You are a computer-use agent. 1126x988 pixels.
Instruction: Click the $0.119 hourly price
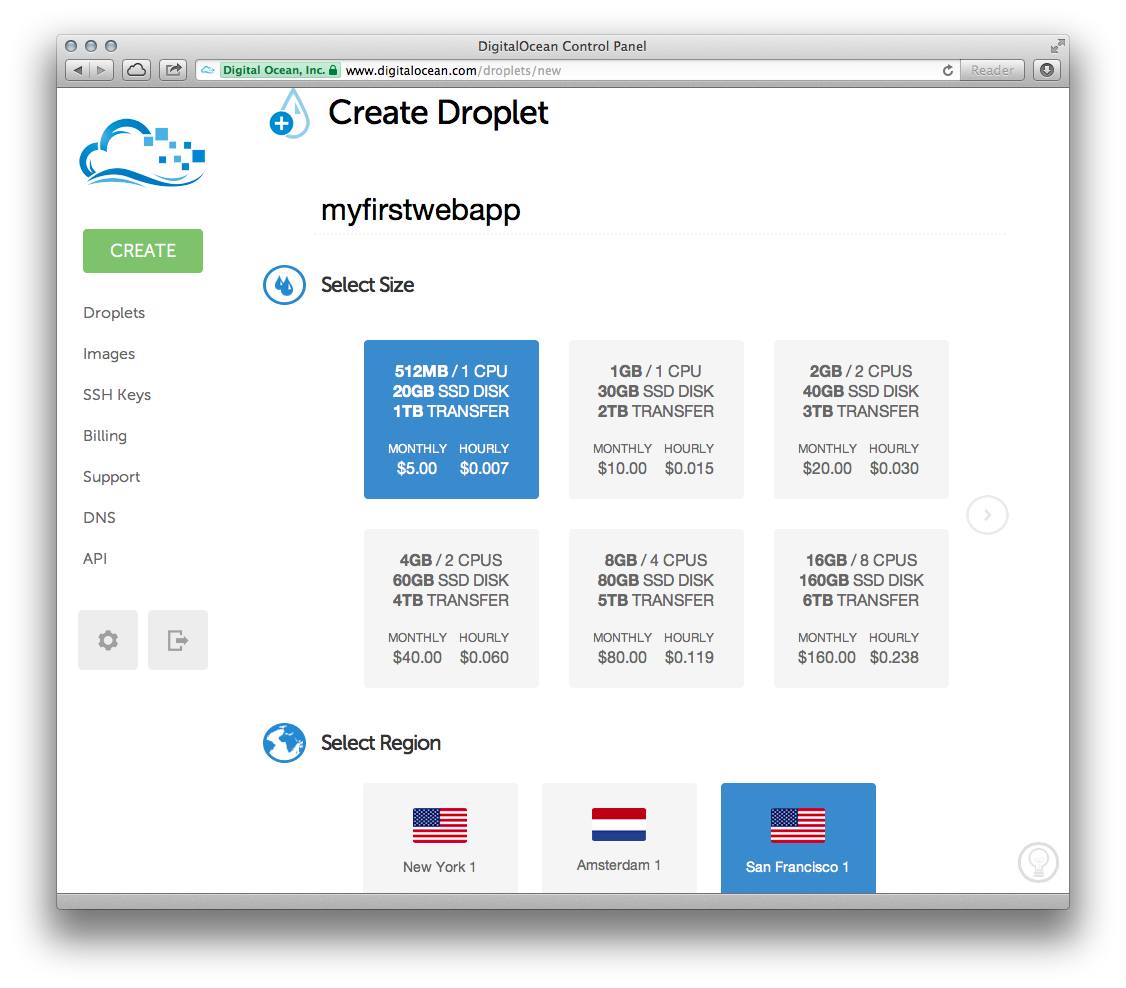[x=689, y=658]
